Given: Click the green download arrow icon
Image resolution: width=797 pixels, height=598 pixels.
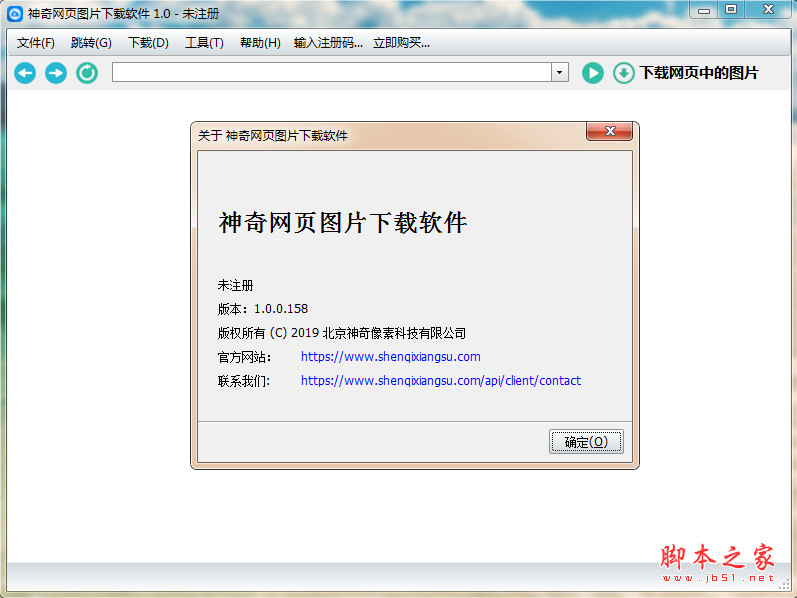Looking at the screenshot, I should click(x=624, y=73).
